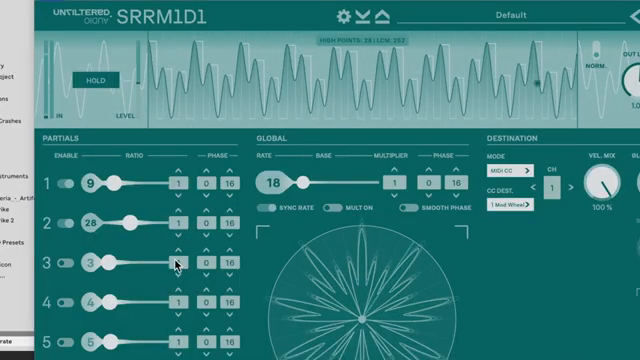
Task: Click the global rate slider handle
Action: coord(302,182)
